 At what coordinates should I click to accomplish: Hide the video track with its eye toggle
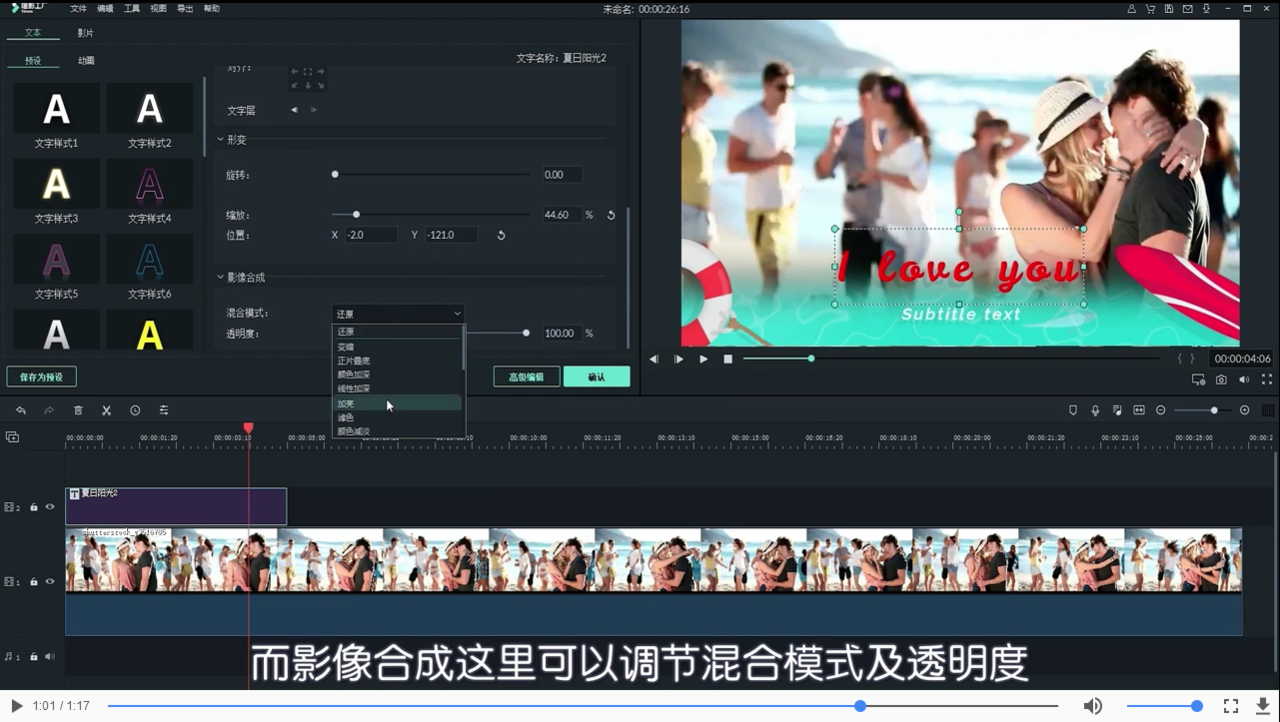click(x=49, y=581)
